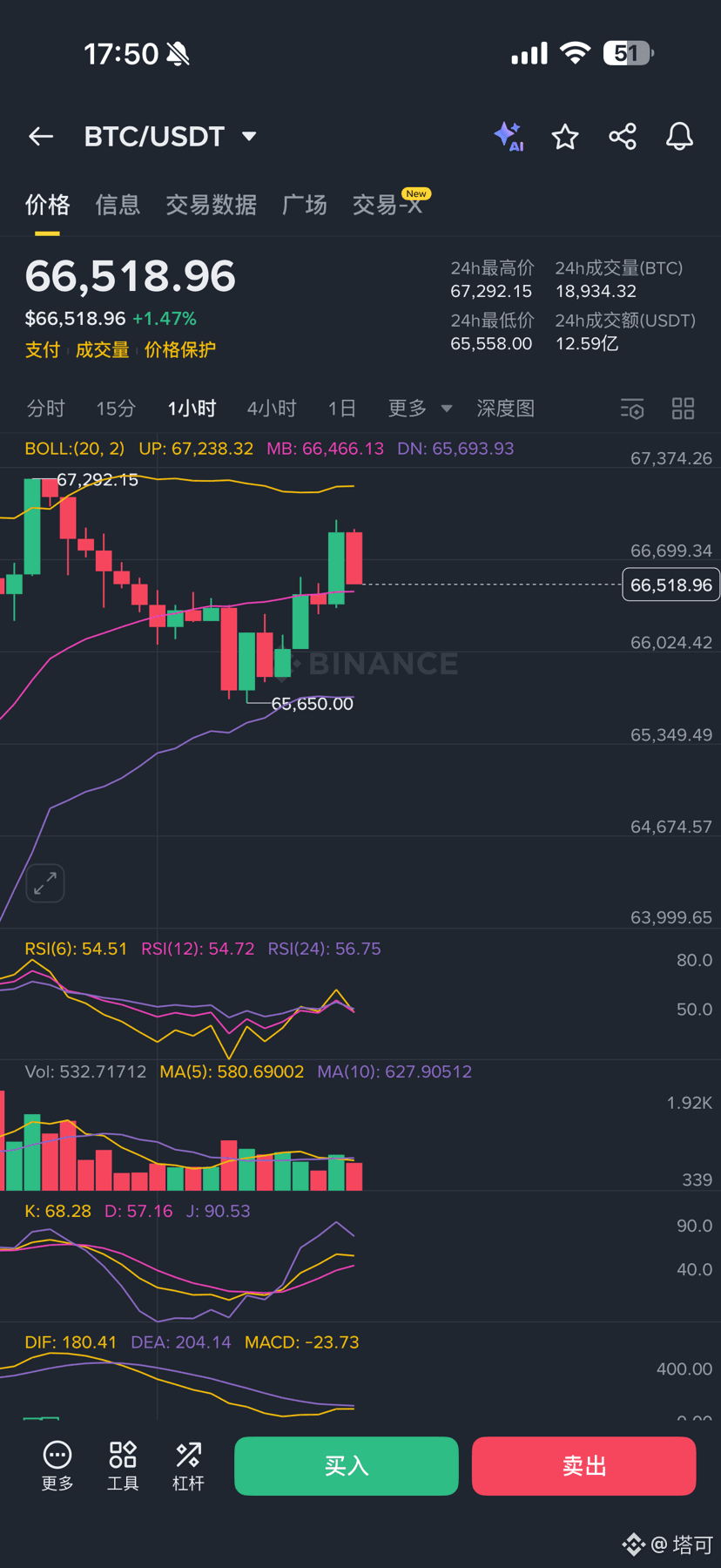Tap the DN: 65,693.93 Bollinger label
The width and height of the screenshot is (721, 1568).
click(455, 449)
